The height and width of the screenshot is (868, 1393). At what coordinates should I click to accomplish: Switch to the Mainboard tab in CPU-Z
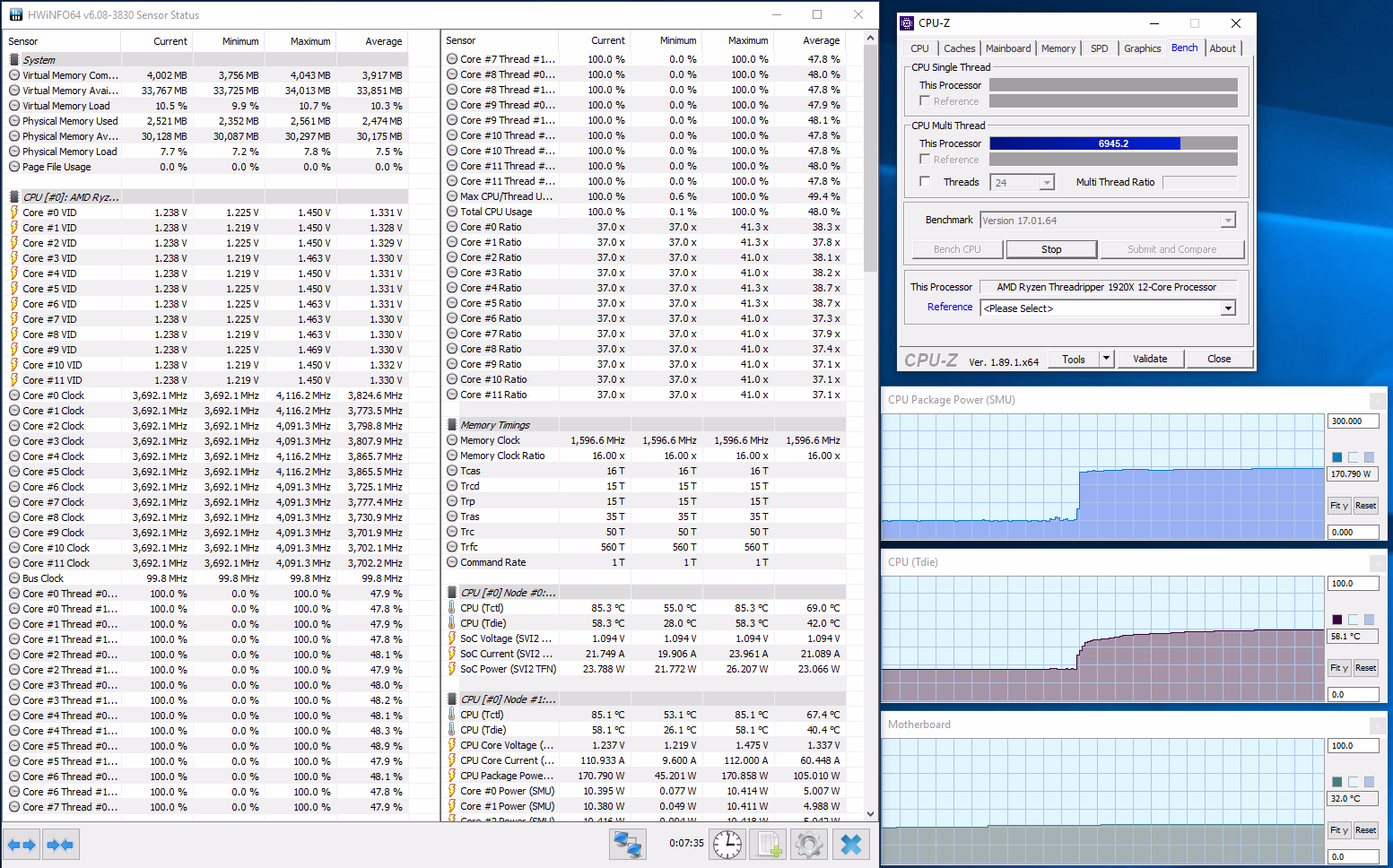1008,48
